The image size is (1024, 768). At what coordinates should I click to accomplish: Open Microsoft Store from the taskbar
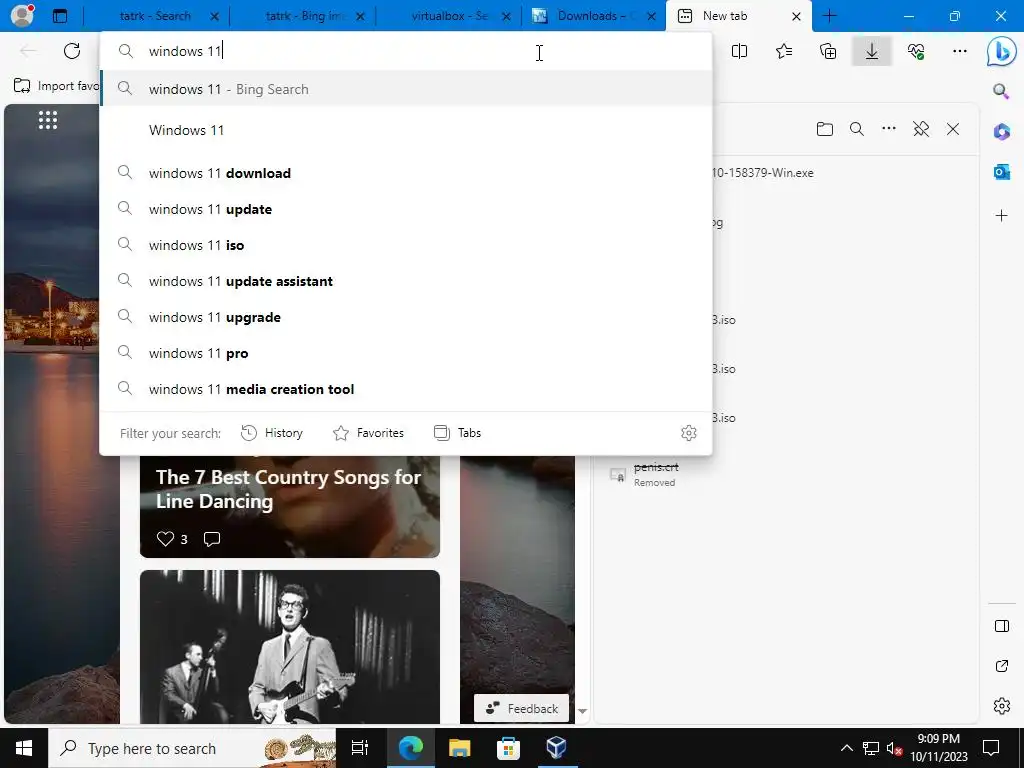(508, 748)
